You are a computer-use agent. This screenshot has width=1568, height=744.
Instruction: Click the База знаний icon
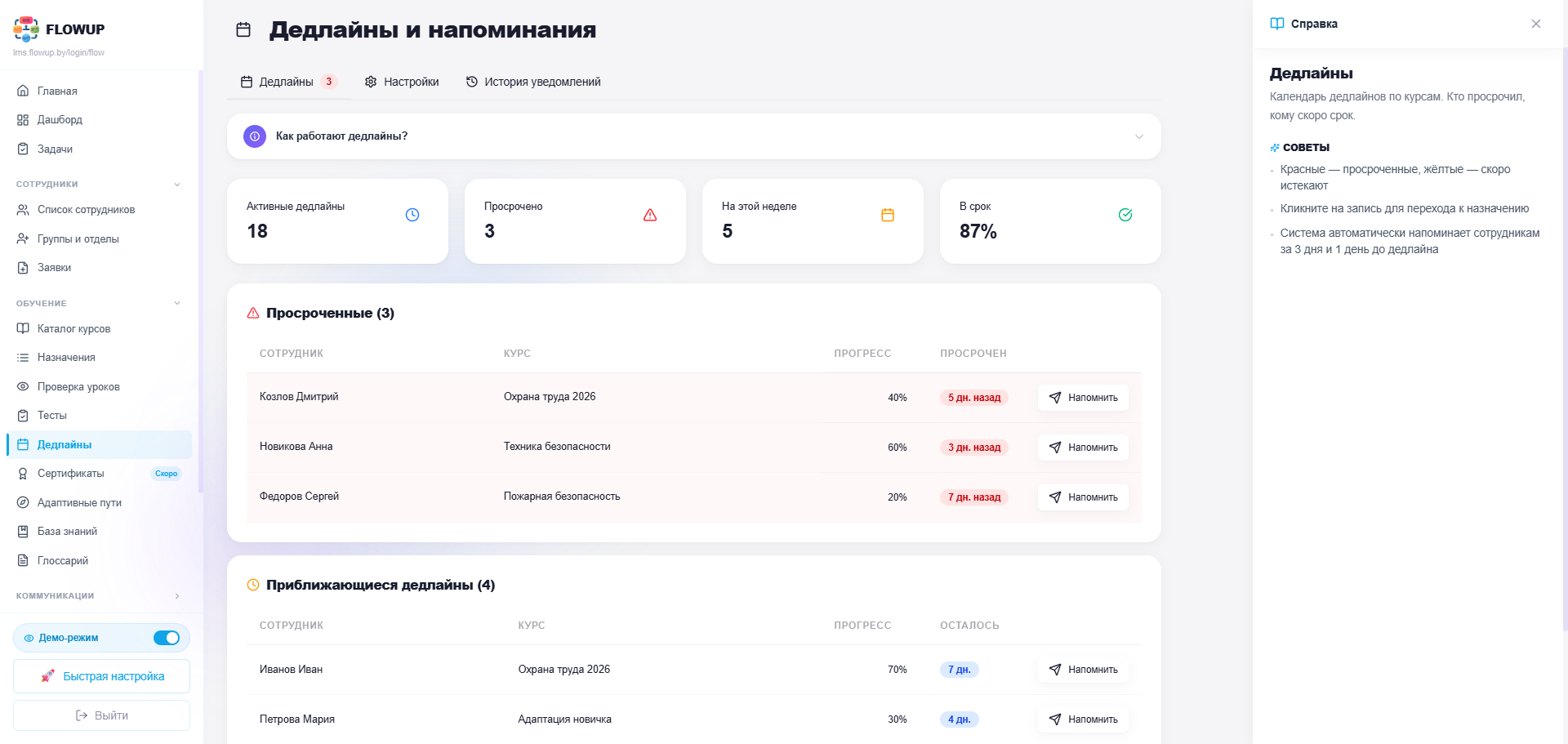(23, 532)
